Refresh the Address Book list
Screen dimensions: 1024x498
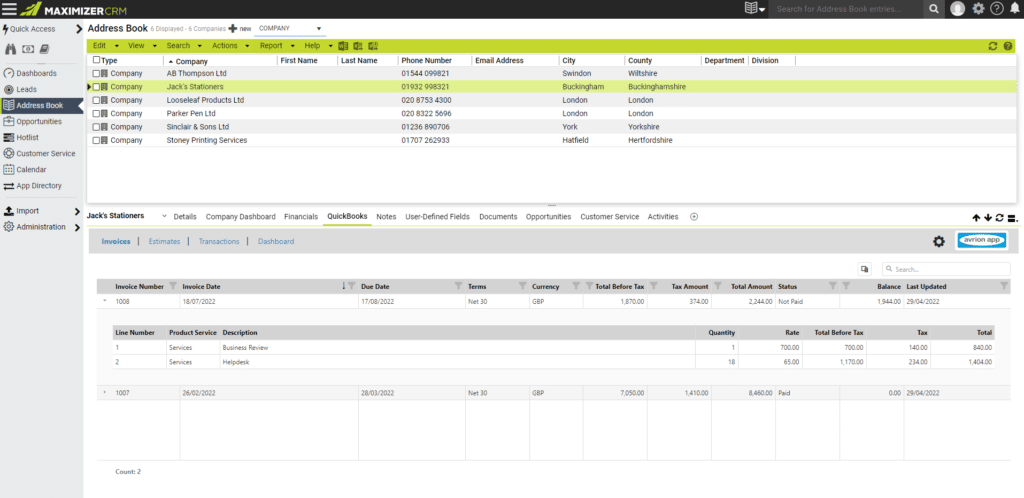993,46
